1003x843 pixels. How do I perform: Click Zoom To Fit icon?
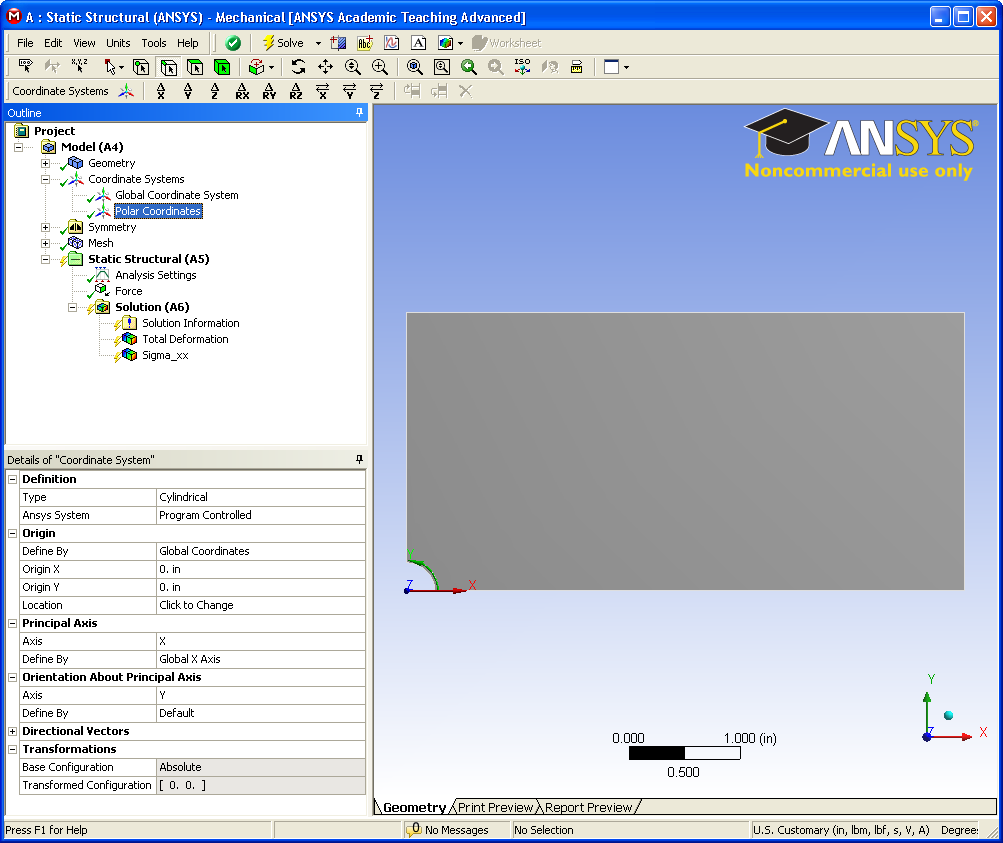click(415, 67)
